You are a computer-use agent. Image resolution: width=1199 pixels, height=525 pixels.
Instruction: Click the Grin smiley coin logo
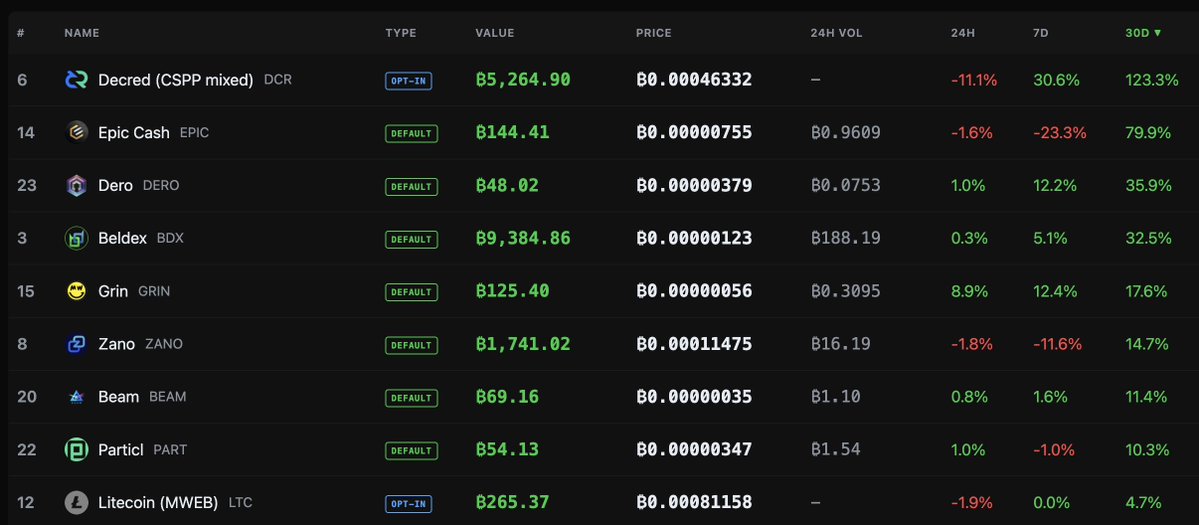(x=76, y=291)
